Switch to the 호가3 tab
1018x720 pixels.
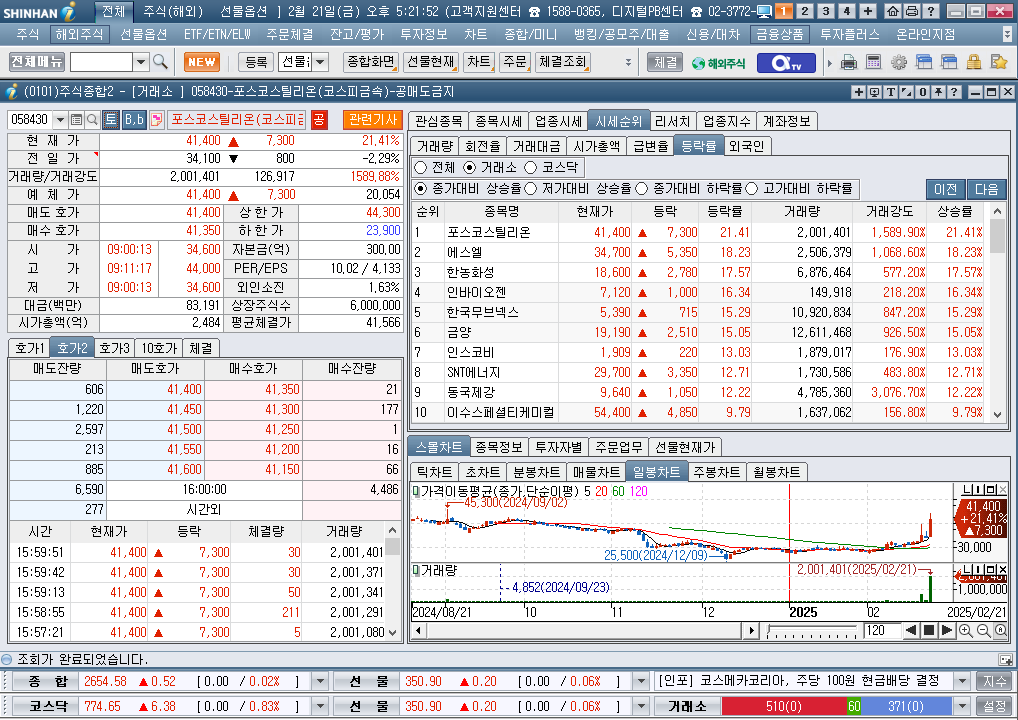click(114, 348)
